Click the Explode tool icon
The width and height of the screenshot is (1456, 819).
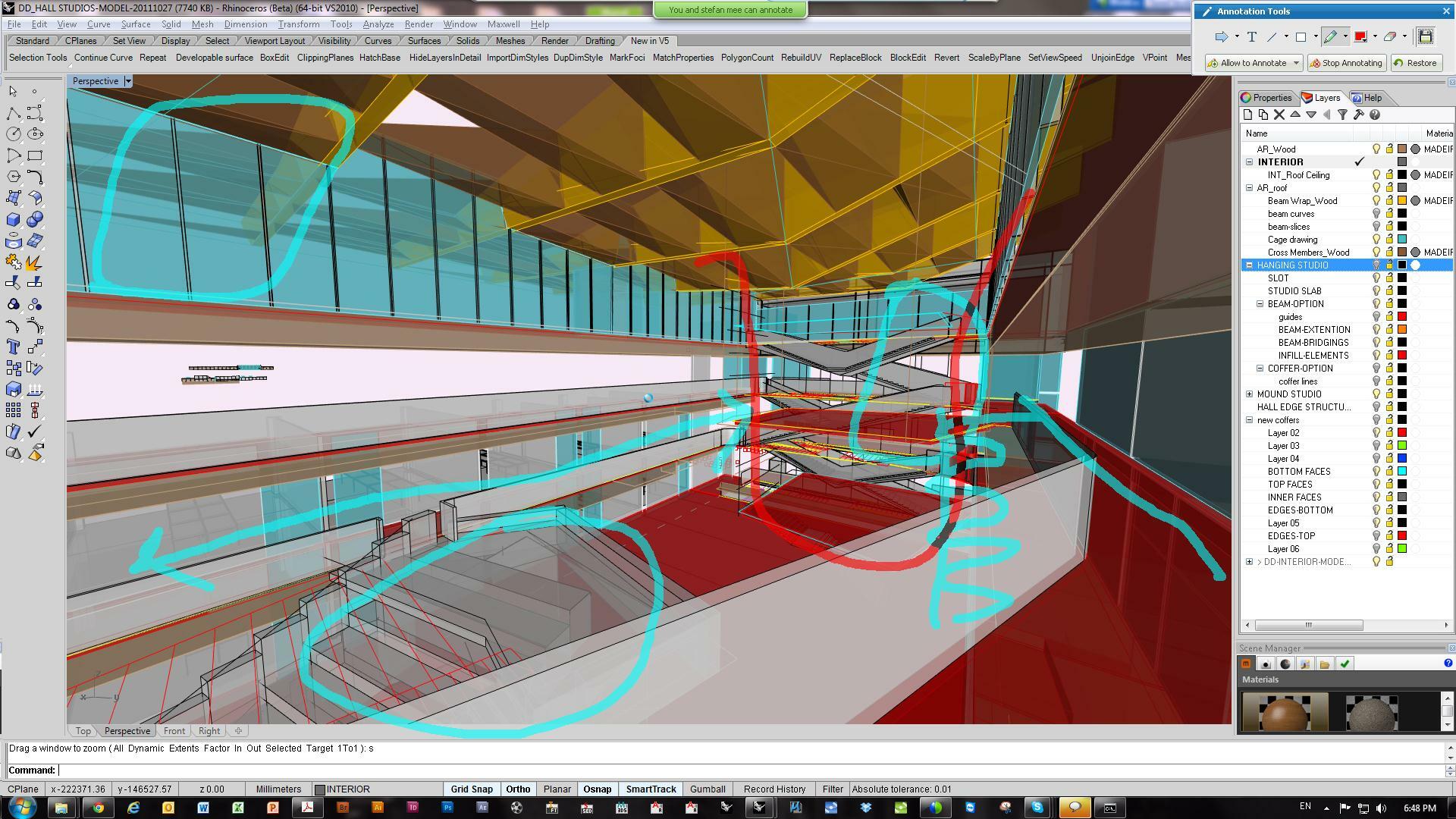pyautogui.click(x=34, y=262)
